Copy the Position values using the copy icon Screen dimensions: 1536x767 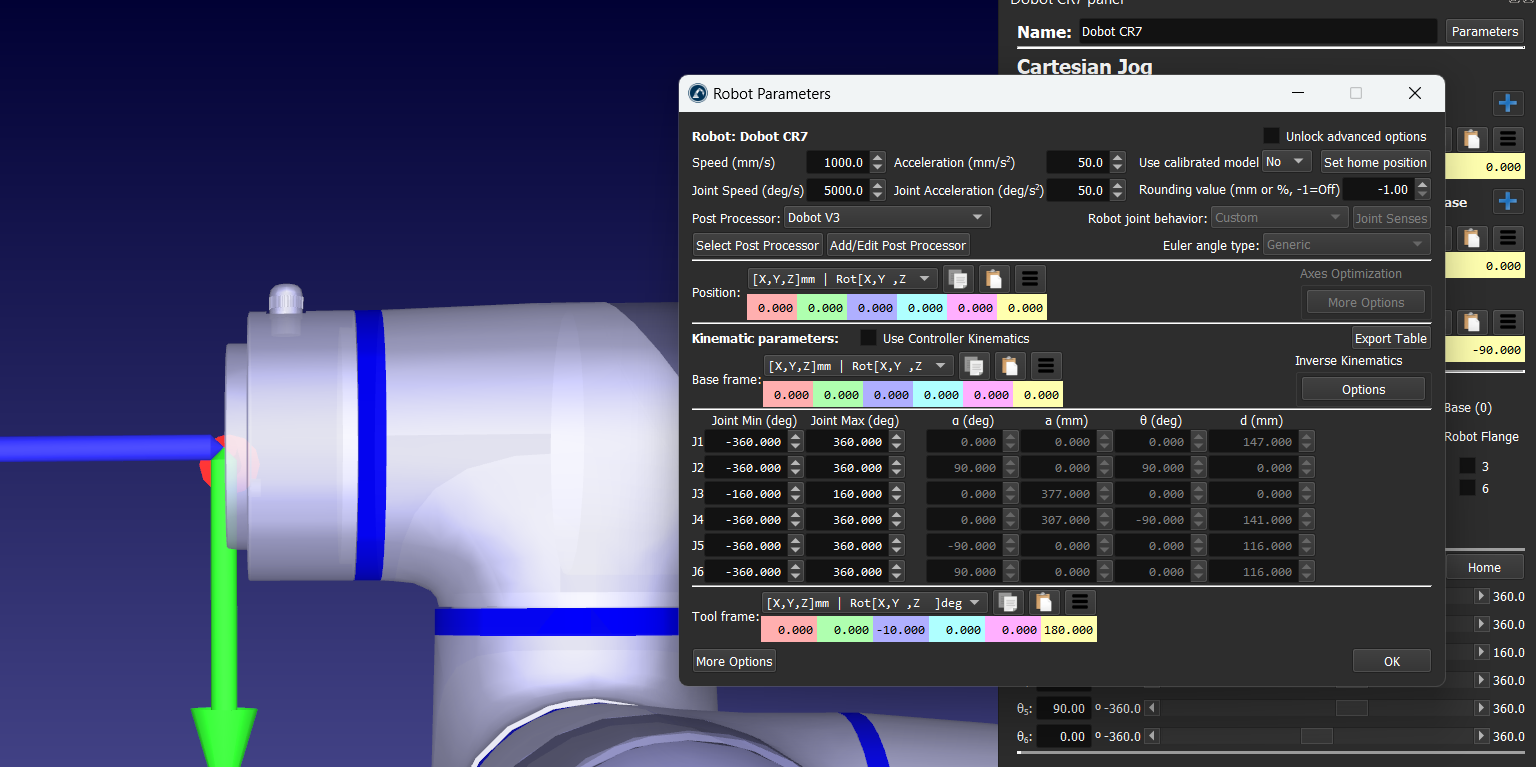(x=958, y=279)
